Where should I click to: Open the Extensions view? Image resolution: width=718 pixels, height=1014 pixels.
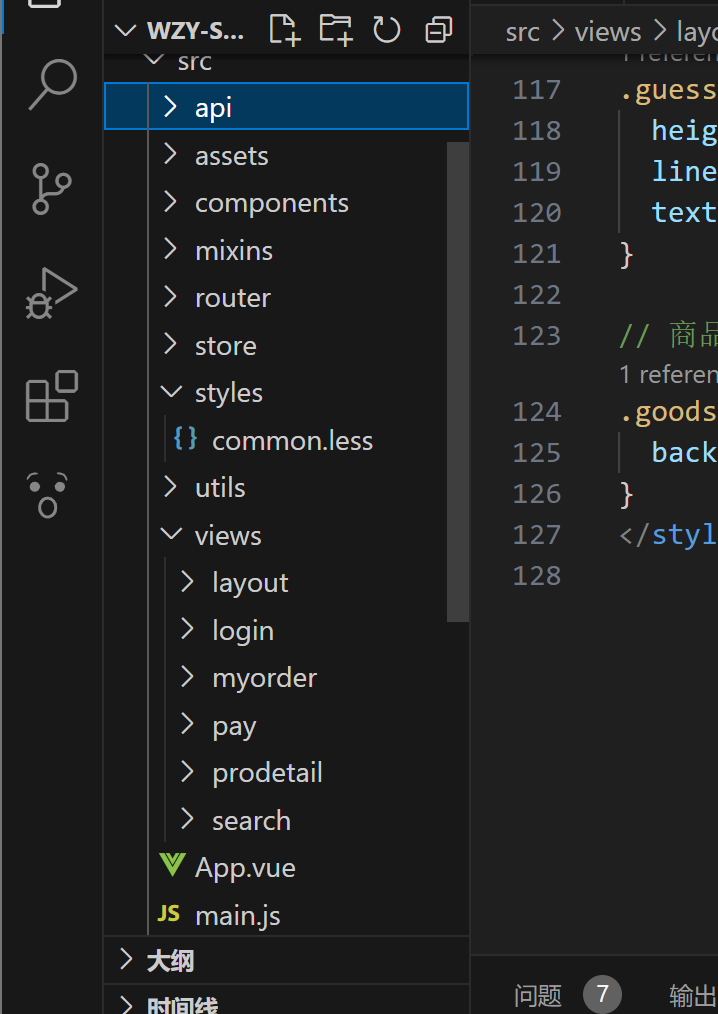51,396
